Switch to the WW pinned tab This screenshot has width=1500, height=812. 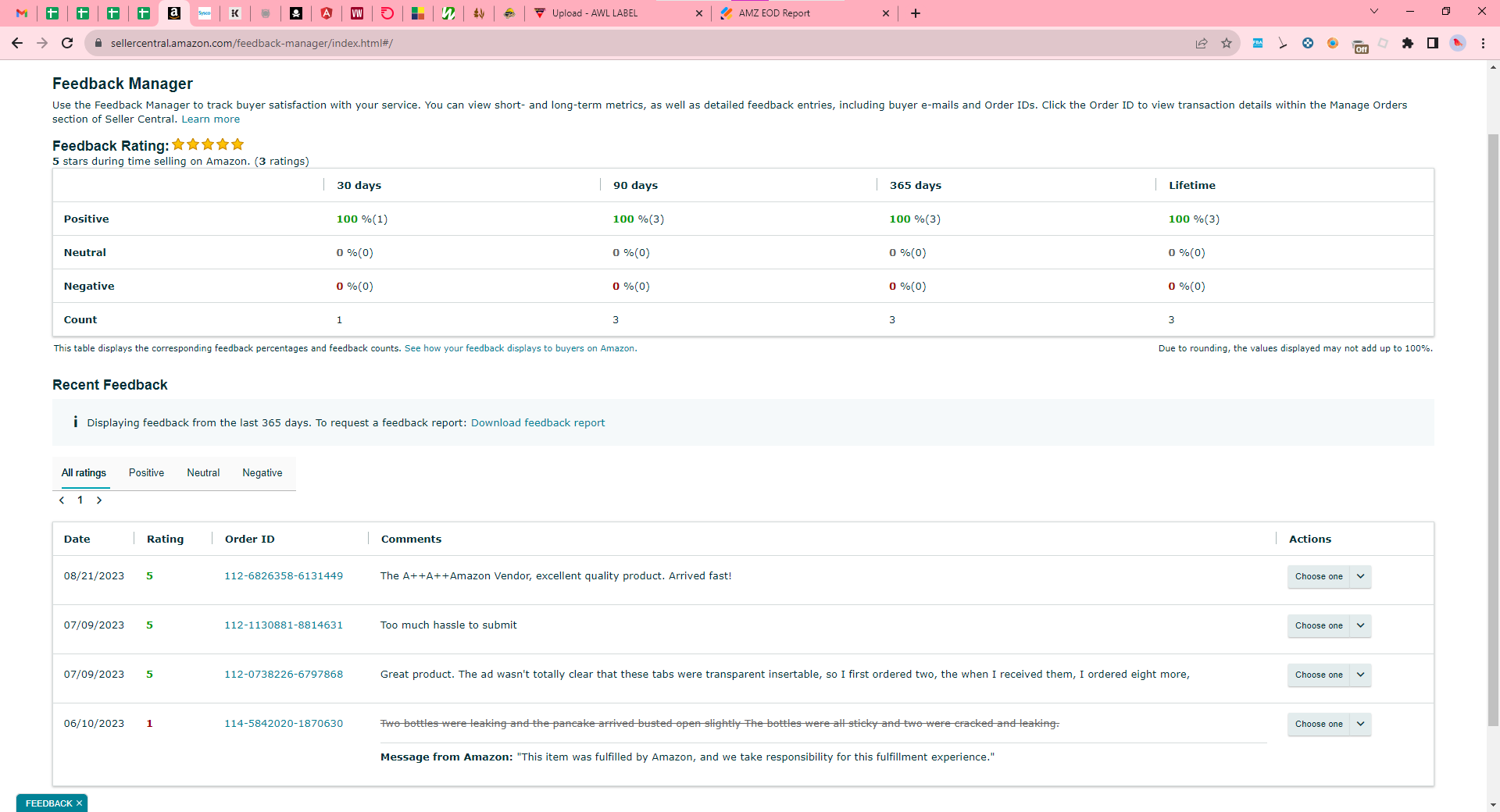[x=357, y=13]
